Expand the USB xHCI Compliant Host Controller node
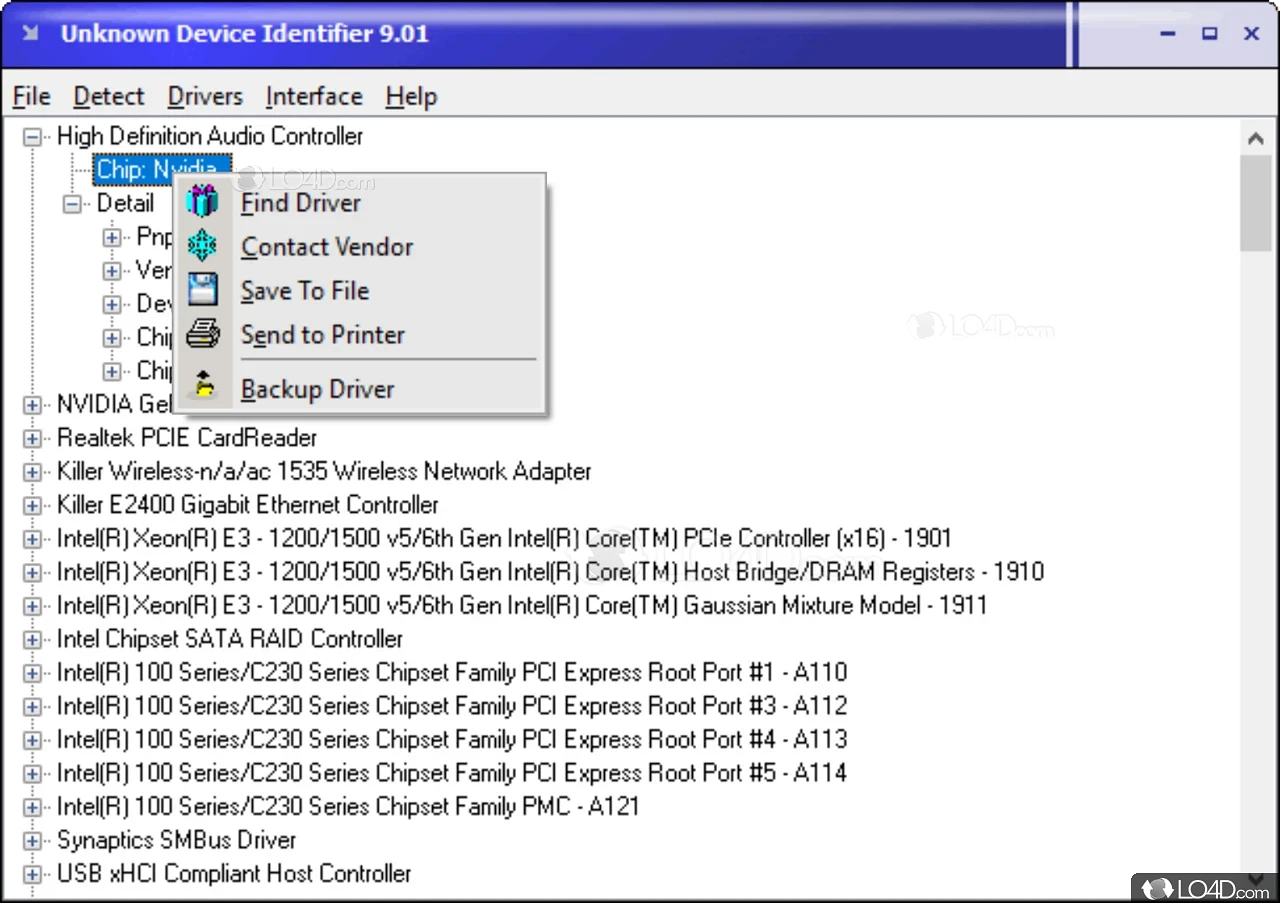This screenshot has width=1280, height=903. pyautogui.click(x=32, y=874)
